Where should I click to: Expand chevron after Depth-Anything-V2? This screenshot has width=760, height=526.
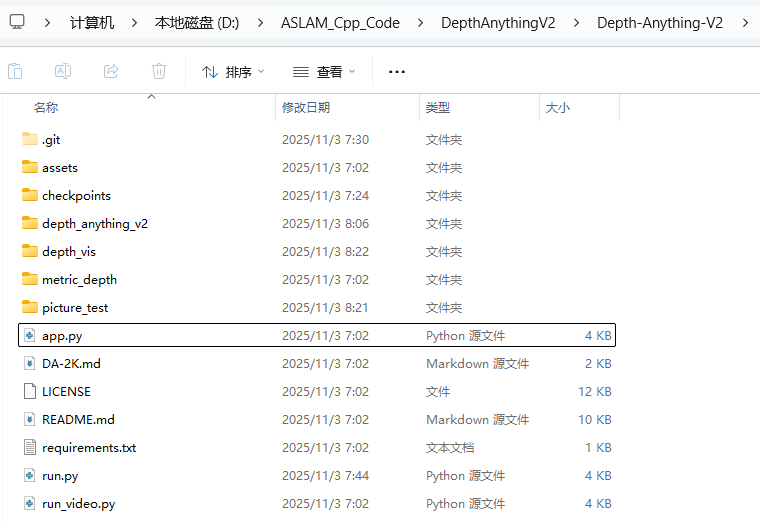point(745,22)
